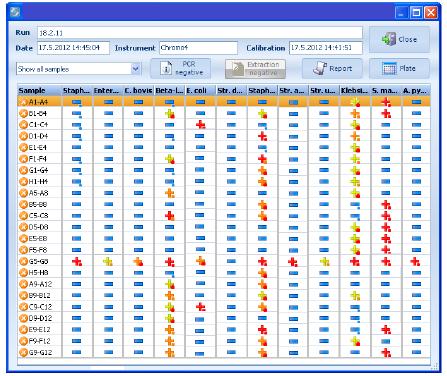This screenshot has width=447, height=376.
Task: Click the Close button with door icon
Action: click(399, 39)
